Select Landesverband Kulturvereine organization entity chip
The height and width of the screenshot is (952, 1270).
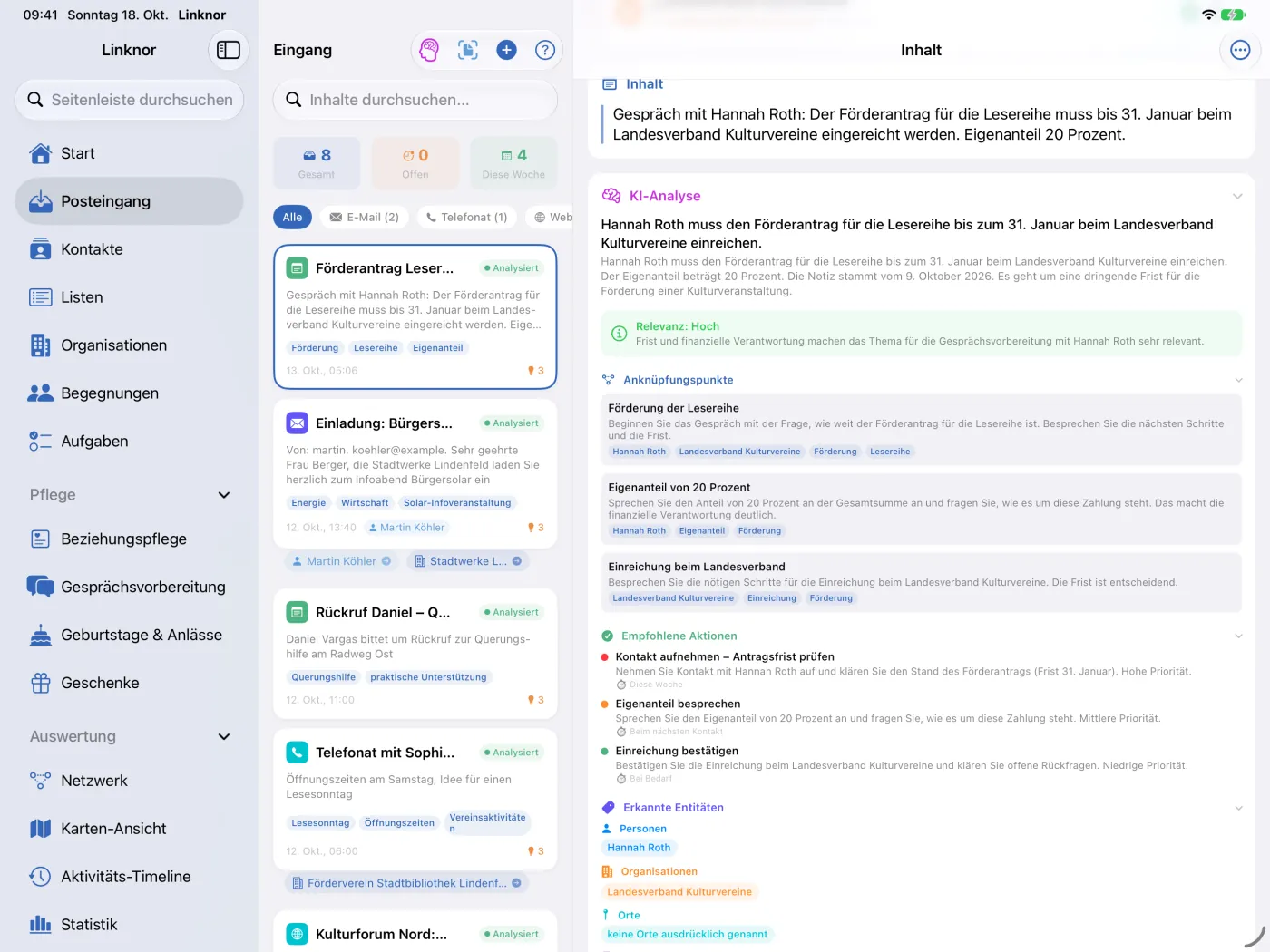679,892
